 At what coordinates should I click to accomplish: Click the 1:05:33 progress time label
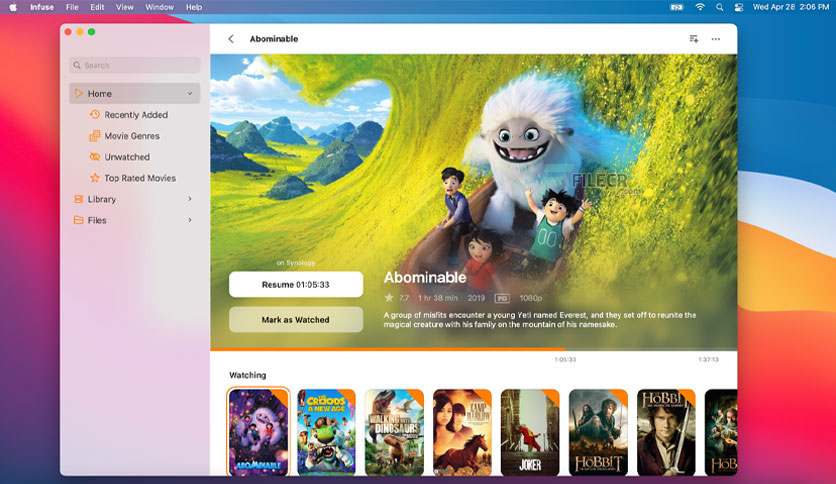pyautogui.click(x=565, y=359)
